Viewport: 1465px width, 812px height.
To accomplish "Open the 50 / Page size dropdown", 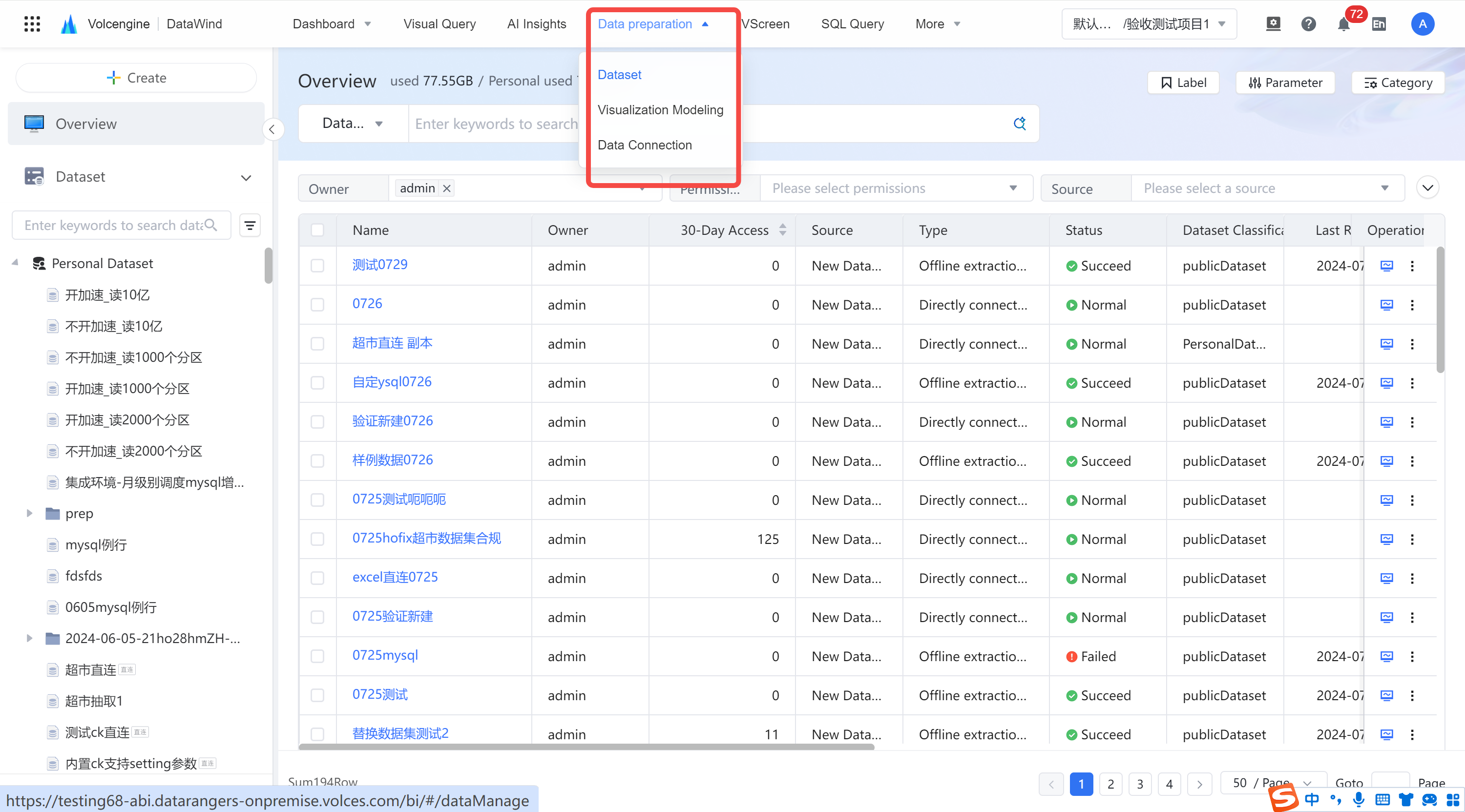I will [1274, 784].
